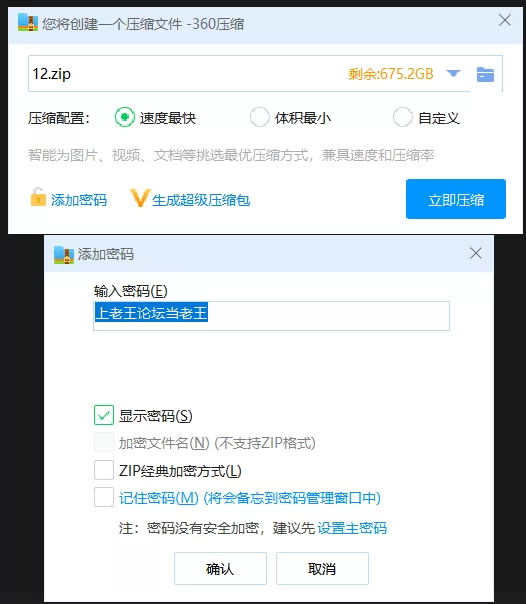Select the 速度最快 compression option
The width and height of the screenshot is (526, 604).
(x=125, y=117)
